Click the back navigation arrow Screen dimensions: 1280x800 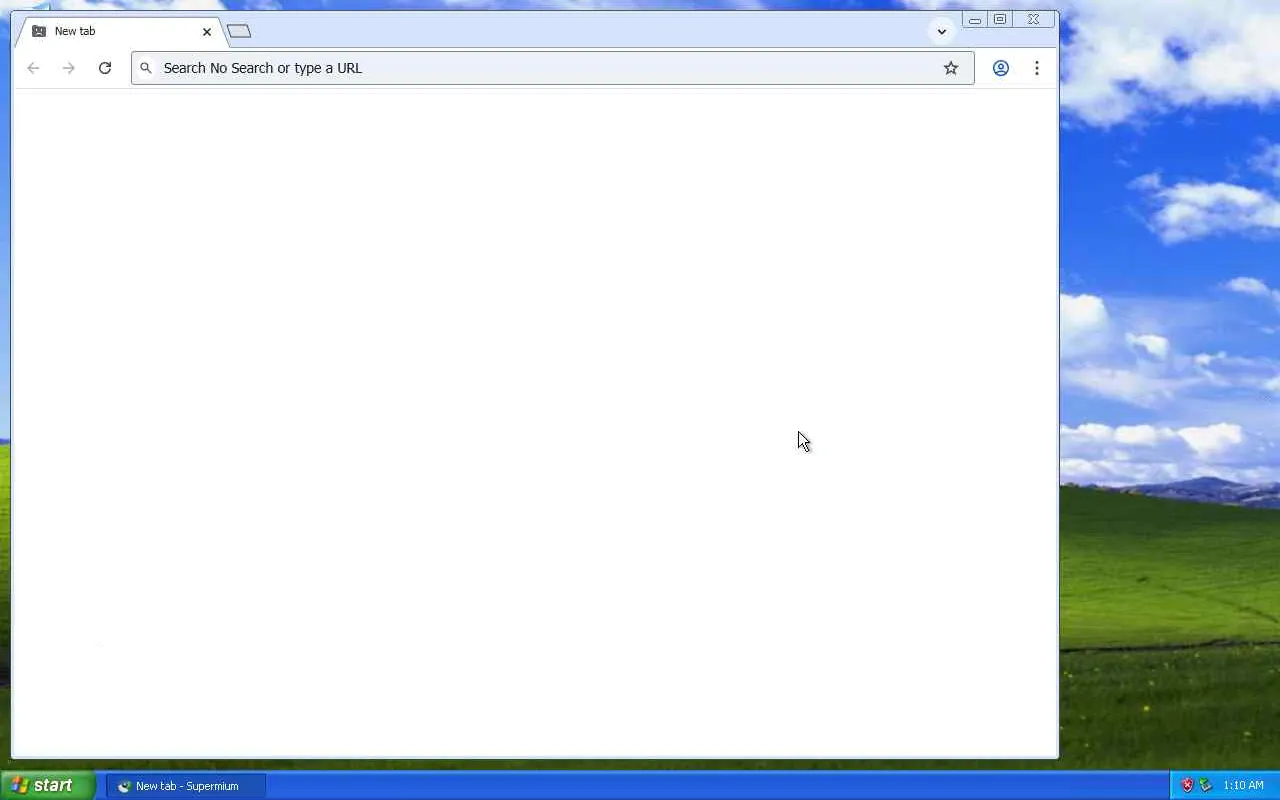(33, 68)
